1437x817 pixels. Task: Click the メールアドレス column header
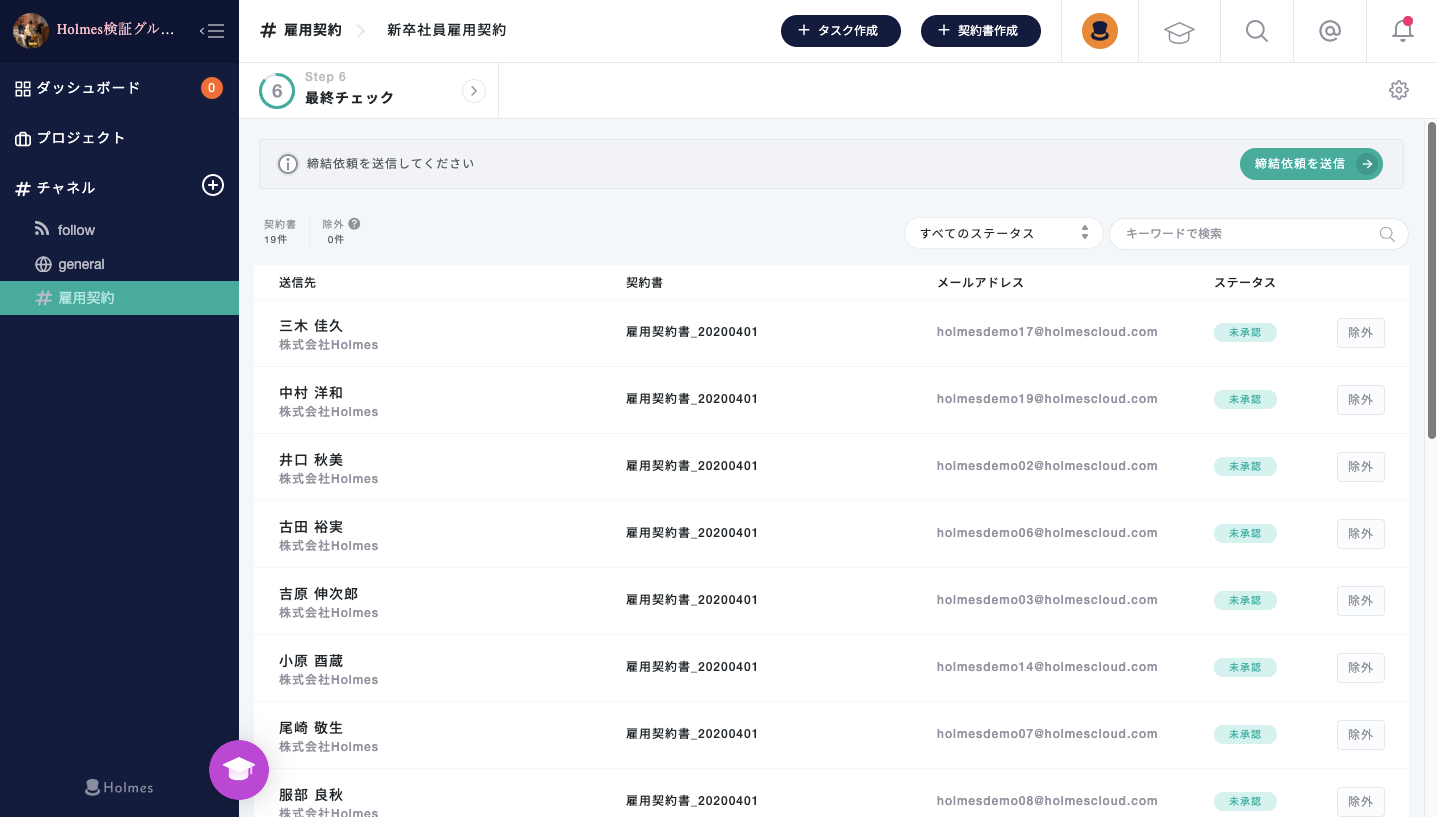(980, 283)
